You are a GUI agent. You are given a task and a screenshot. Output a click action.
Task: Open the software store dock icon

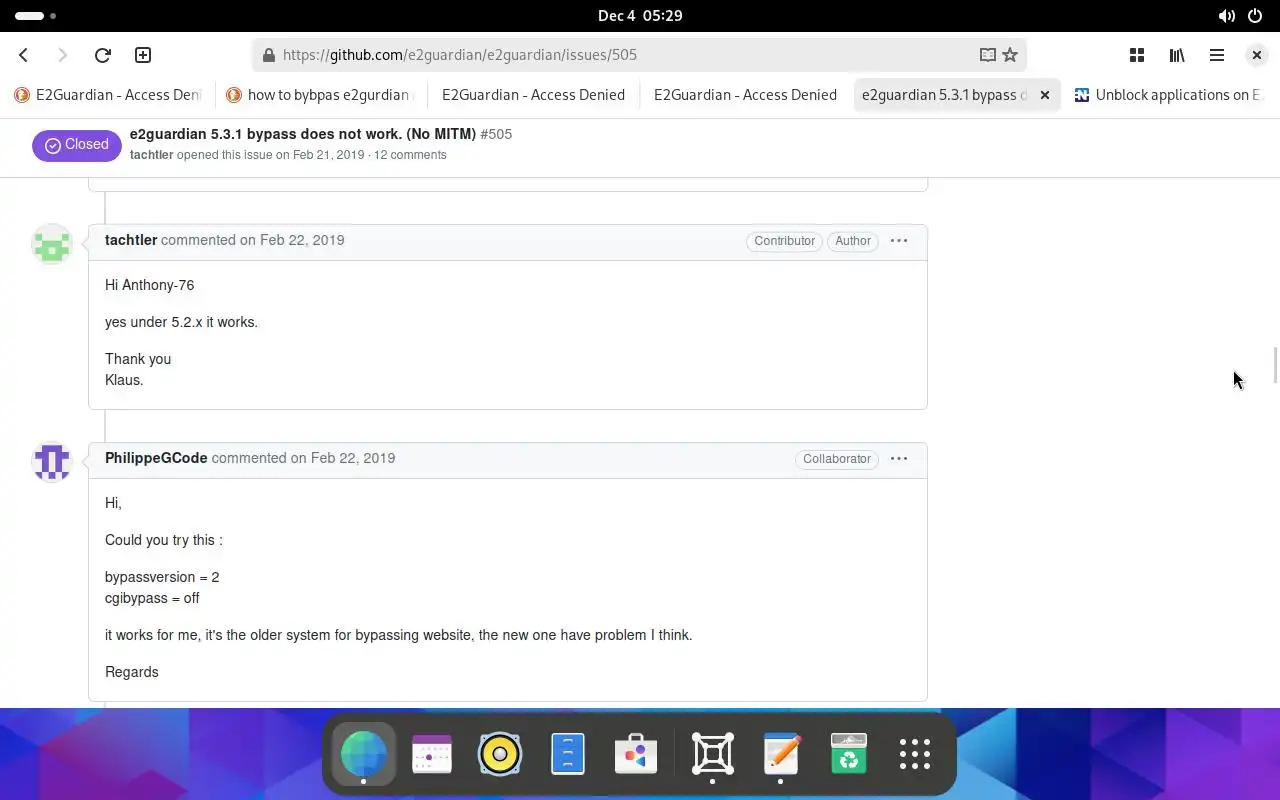pyautogui.click(x=636, y=754)
